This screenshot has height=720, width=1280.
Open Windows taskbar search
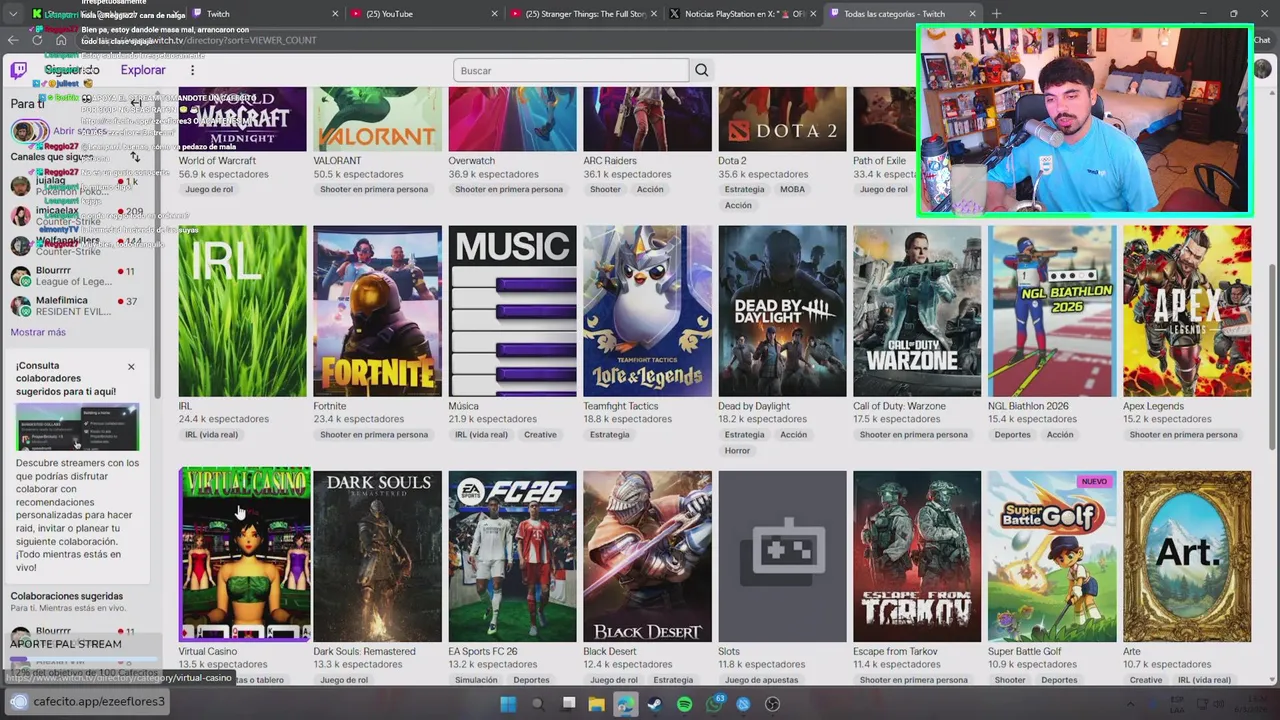[538, 704]
